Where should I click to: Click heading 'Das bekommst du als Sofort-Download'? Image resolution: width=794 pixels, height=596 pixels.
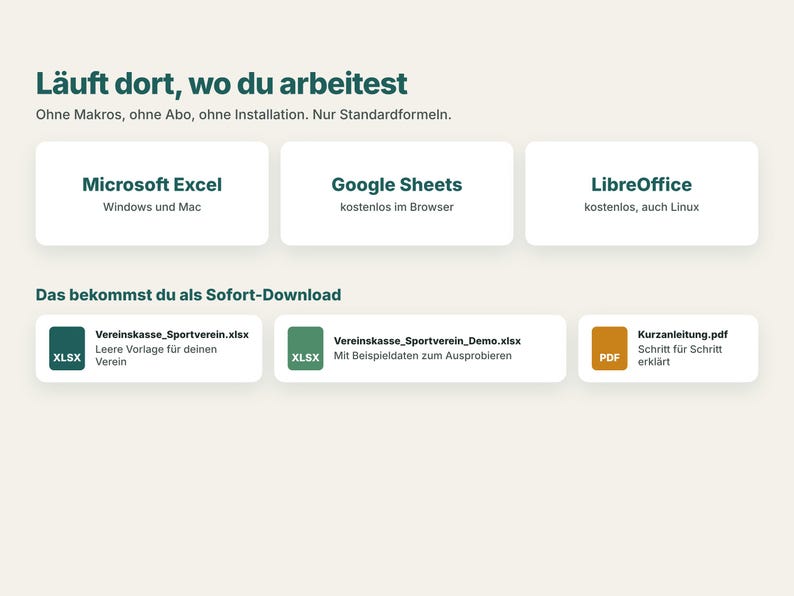[188, 295]
